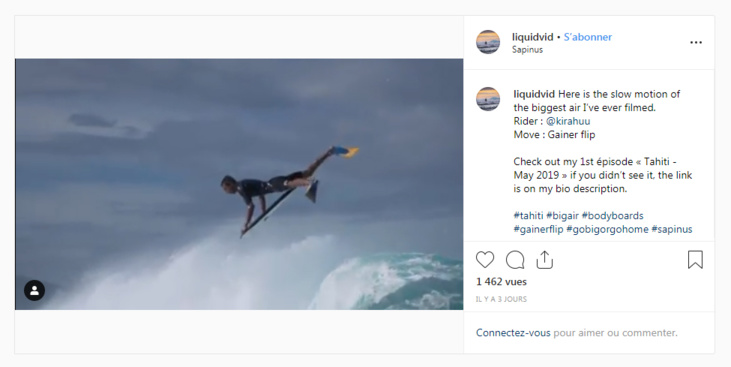Visit the @kirahuu rider profile
The height and width of the screenshot is (367, 731).
(568, 121)
